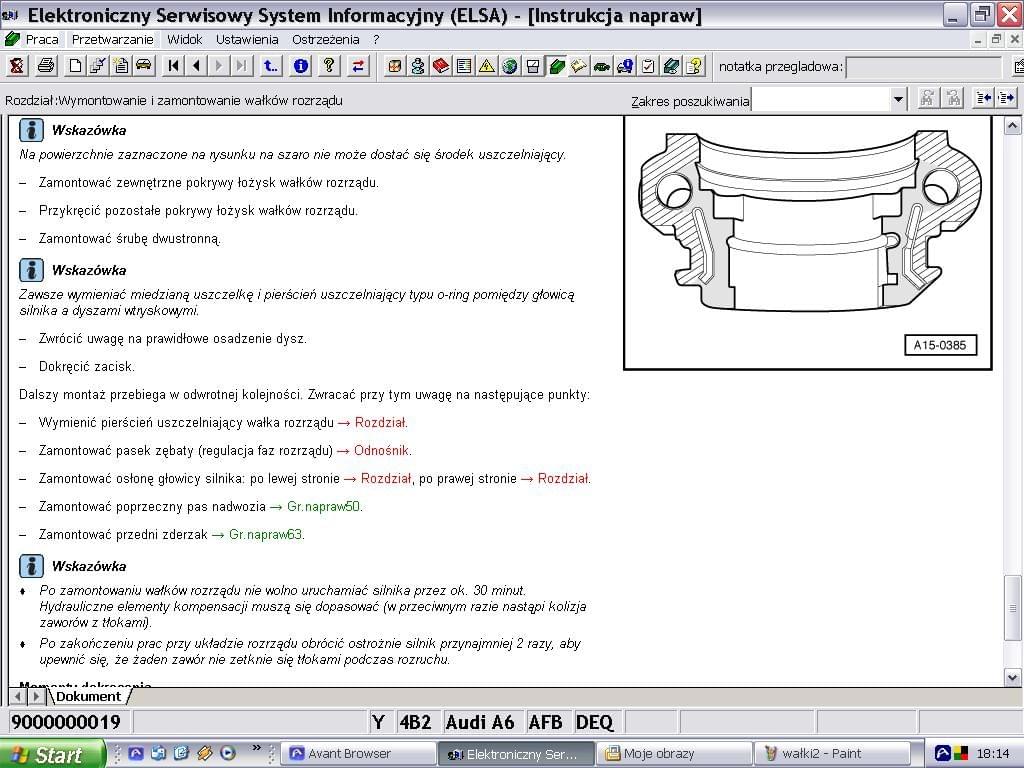
Task: Click the white box with lid icon
Action: tap(533, 65)
